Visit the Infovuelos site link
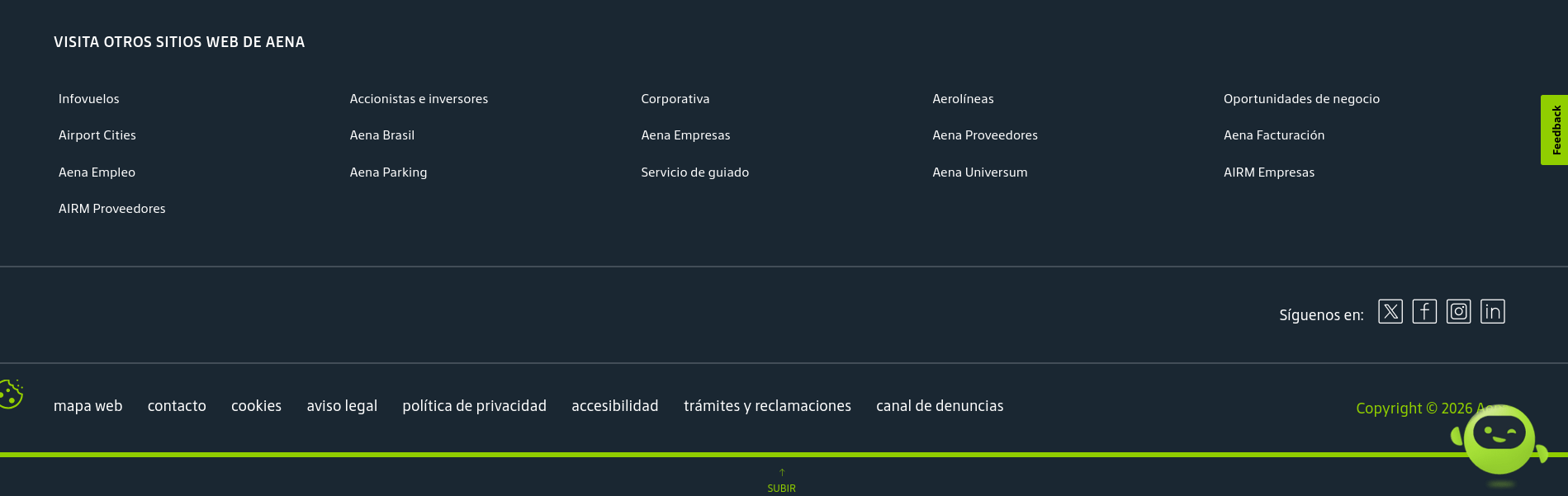 click(x=88, y=99)
